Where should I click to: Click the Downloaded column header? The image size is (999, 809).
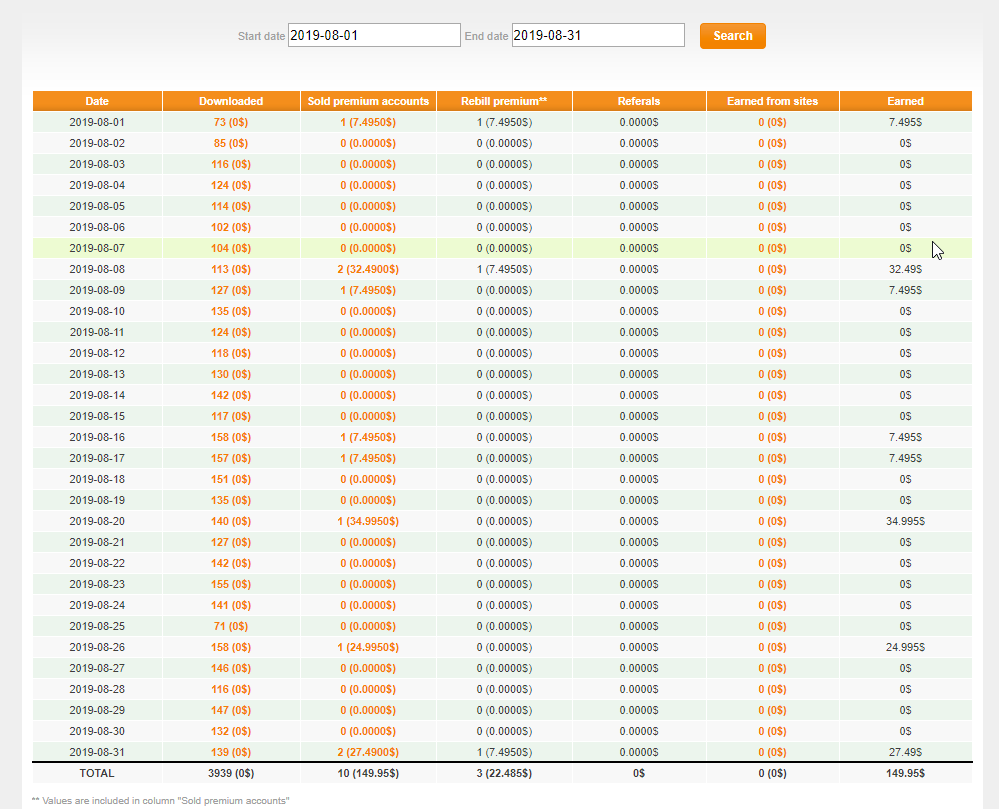231,101
